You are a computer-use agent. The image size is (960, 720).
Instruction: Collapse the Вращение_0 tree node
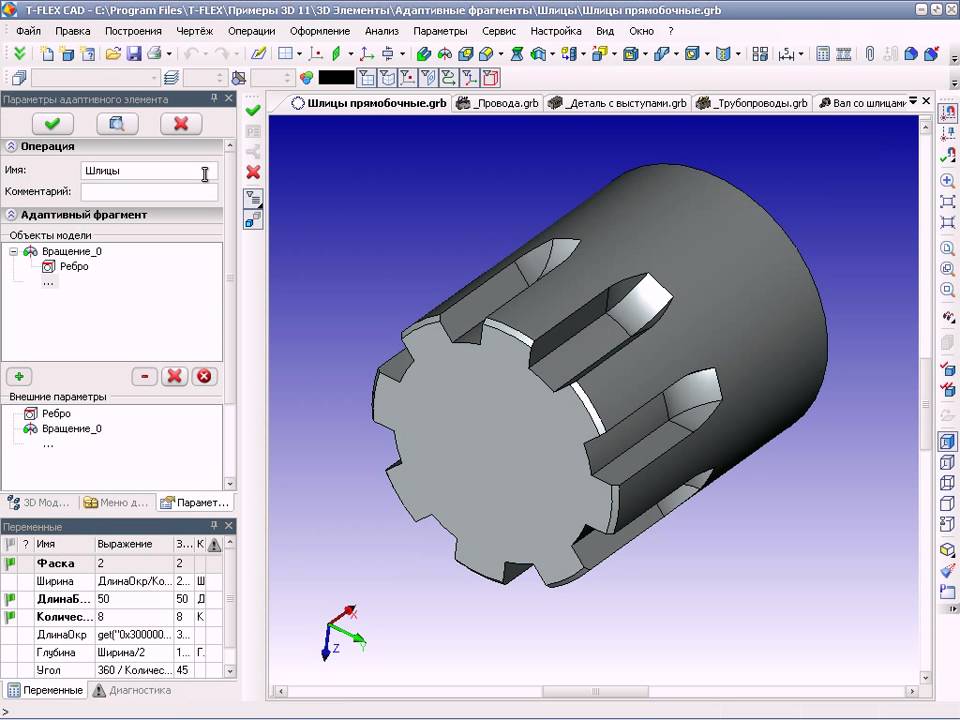click(x=14, y=252)
